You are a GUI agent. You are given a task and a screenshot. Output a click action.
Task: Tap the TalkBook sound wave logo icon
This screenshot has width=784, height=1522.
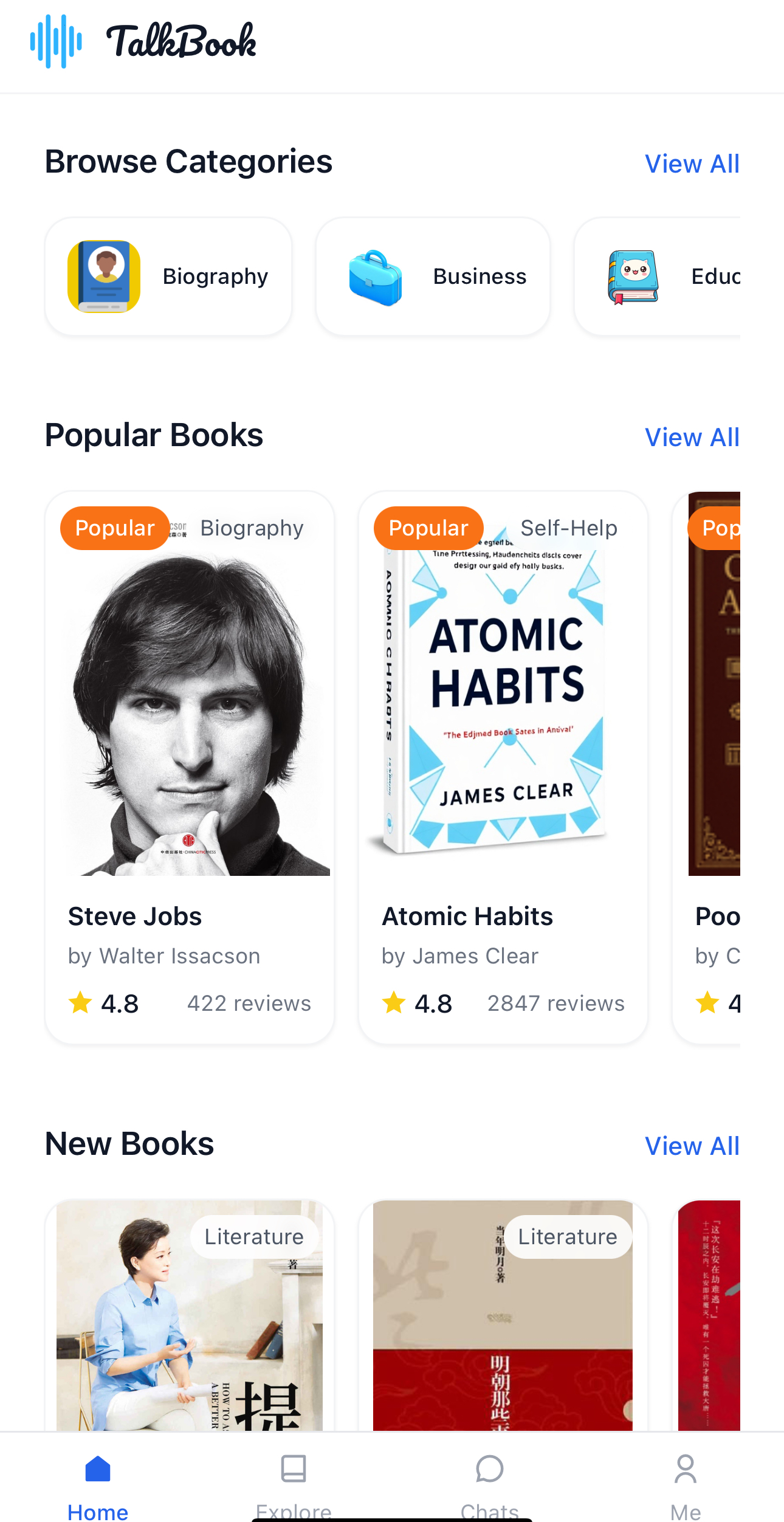[x=56, y=41]
